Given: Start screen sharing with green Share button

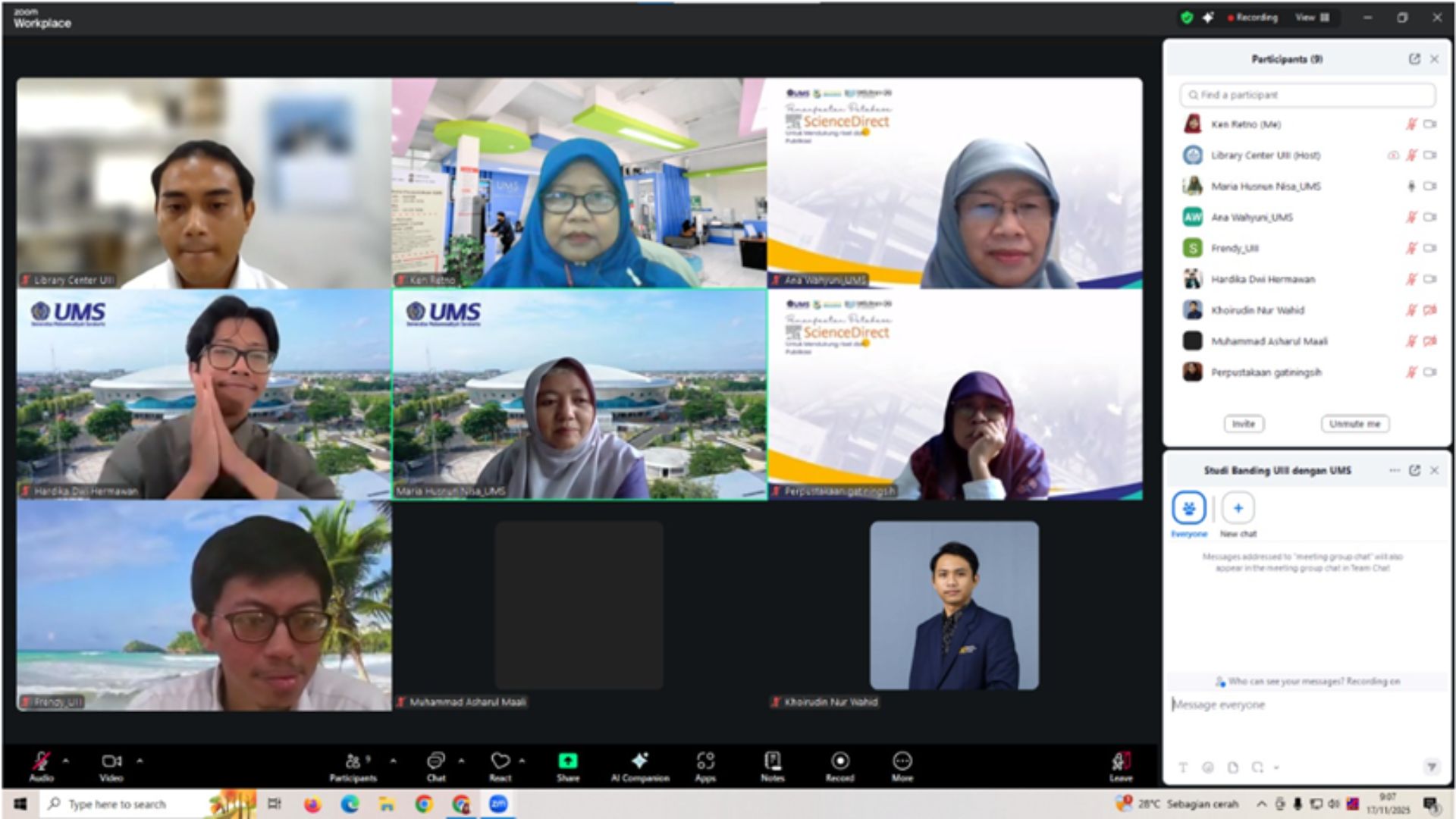Looking at the screenshot, I should (x=568, y=765).
